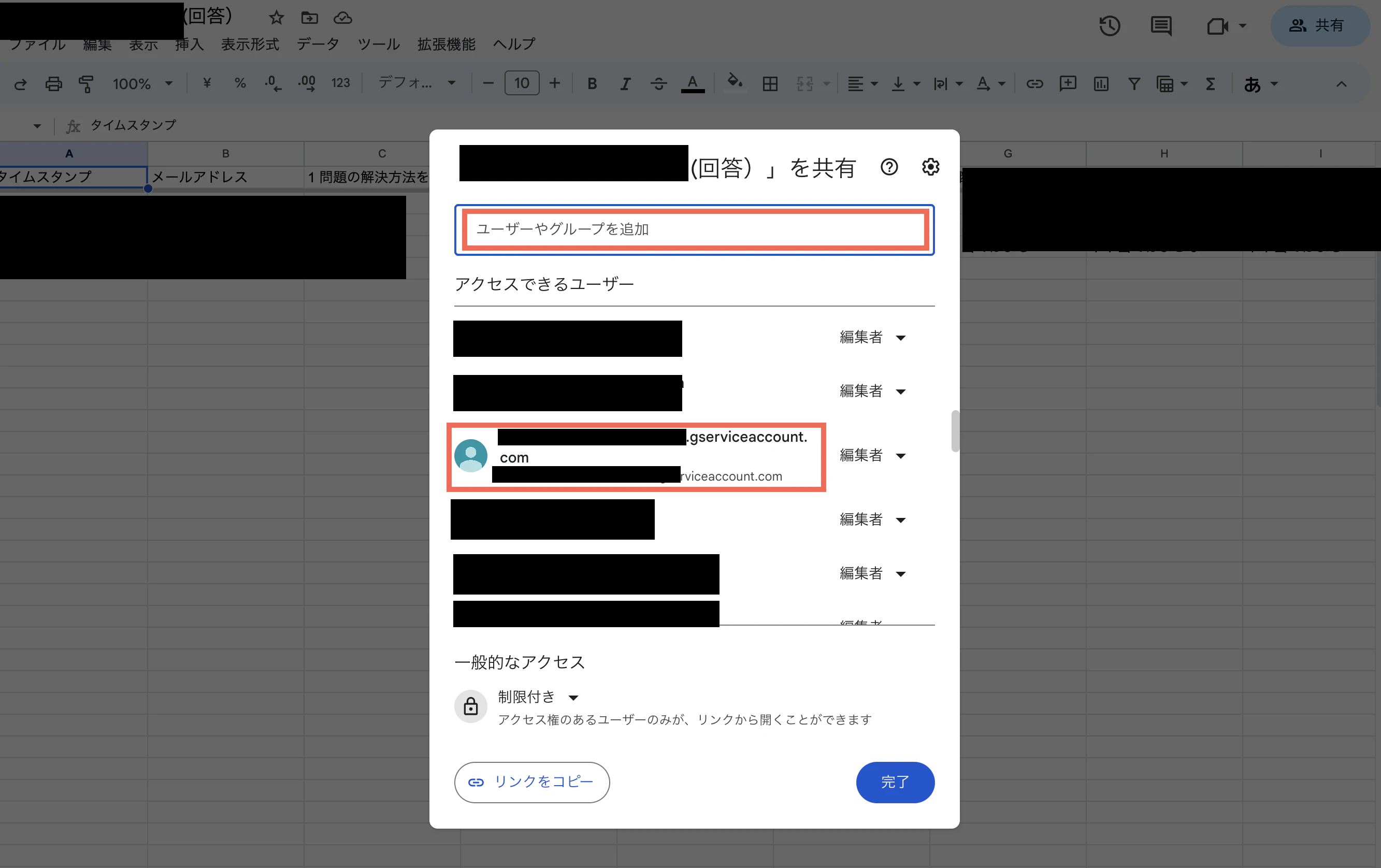This screenshot has width=1381, height=868.
Task: Click the move to folder icon
Action: tap(310, 18)
